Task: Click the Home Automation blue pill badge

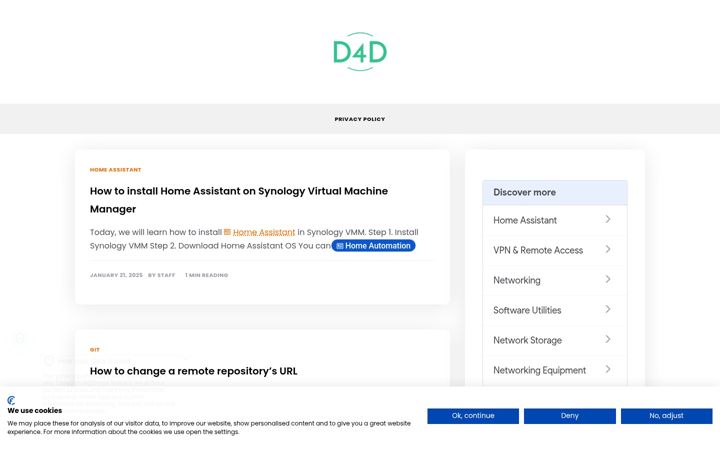Action: click(373, 246)
